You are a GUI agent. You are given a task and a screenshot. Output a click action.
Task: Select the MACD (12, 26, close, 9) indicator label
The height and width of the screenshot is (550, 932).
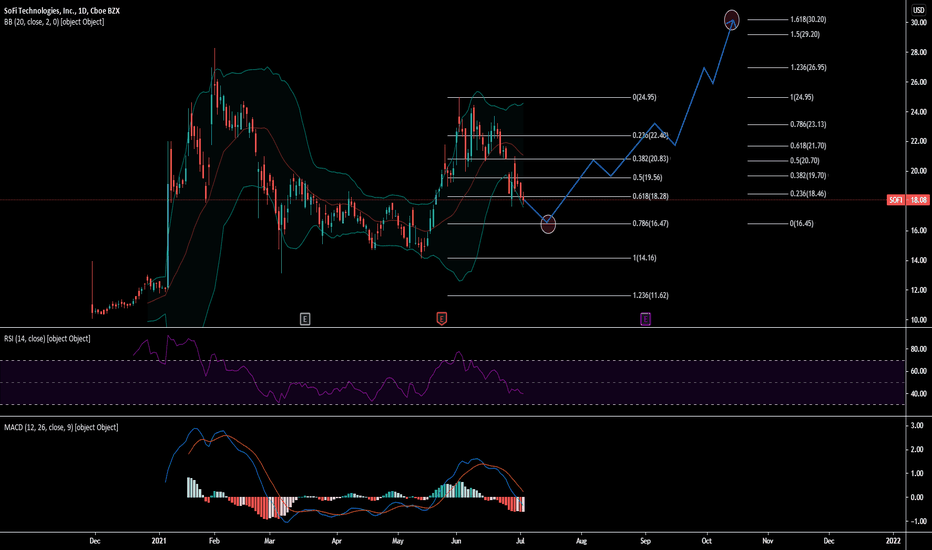click(61, 428)
